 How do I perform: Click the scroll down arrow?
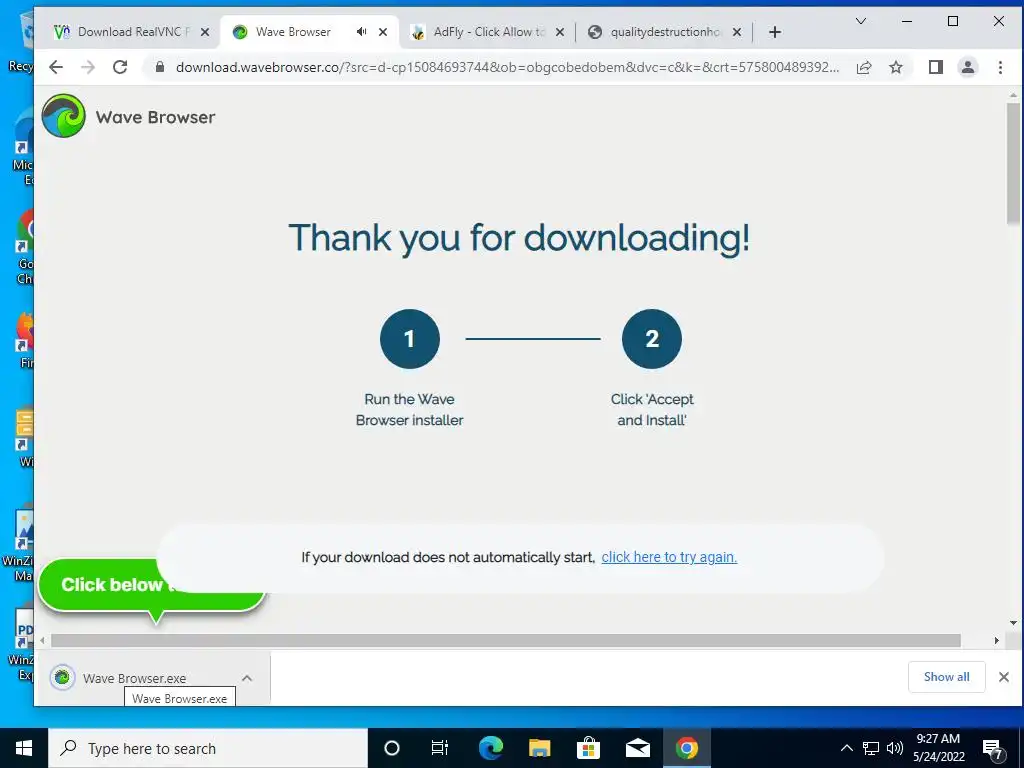tap(1013, 623)
